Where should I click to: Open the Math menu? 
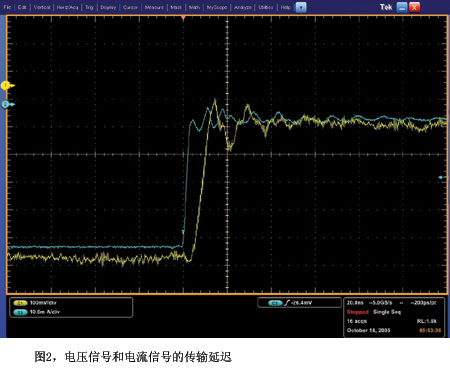(194, 7)
